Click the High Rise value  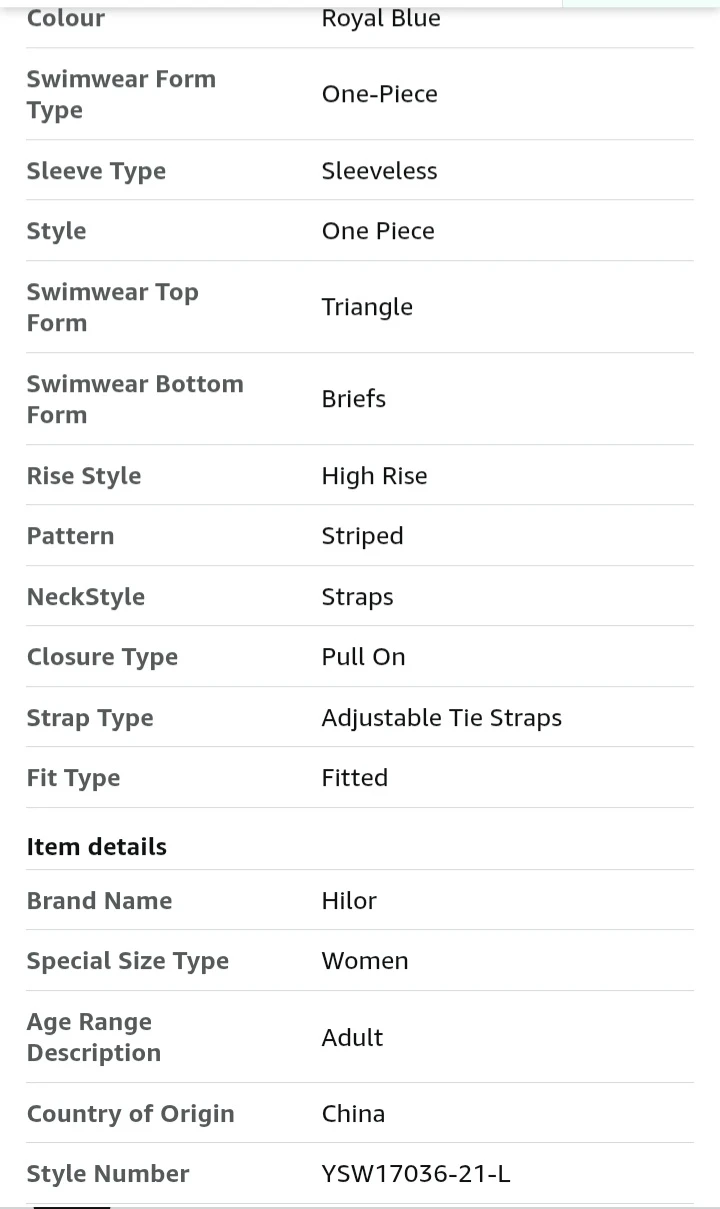click(374, 476)
